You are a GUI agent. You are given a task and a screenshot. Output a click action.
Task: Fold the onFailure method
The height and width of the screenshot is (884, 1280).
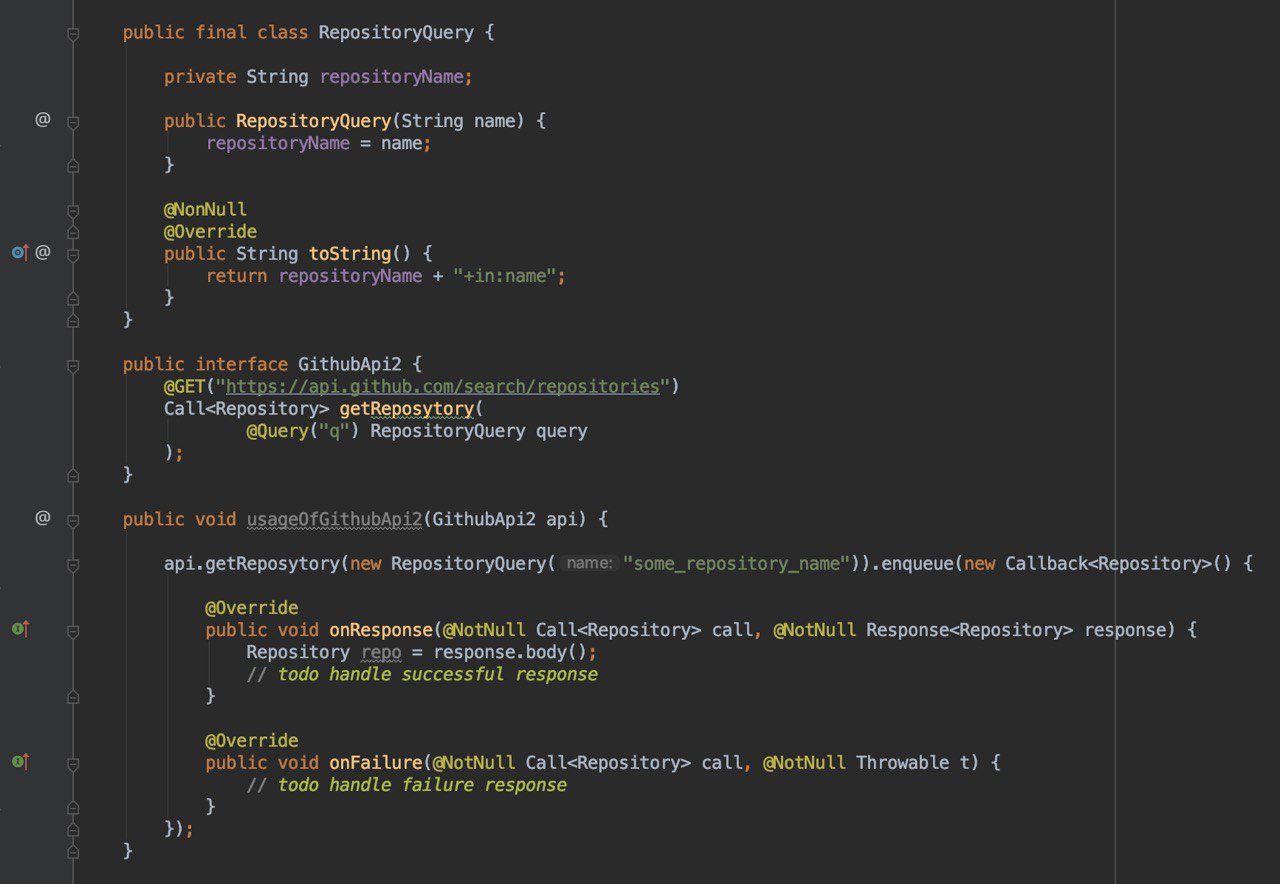(72, 764)
